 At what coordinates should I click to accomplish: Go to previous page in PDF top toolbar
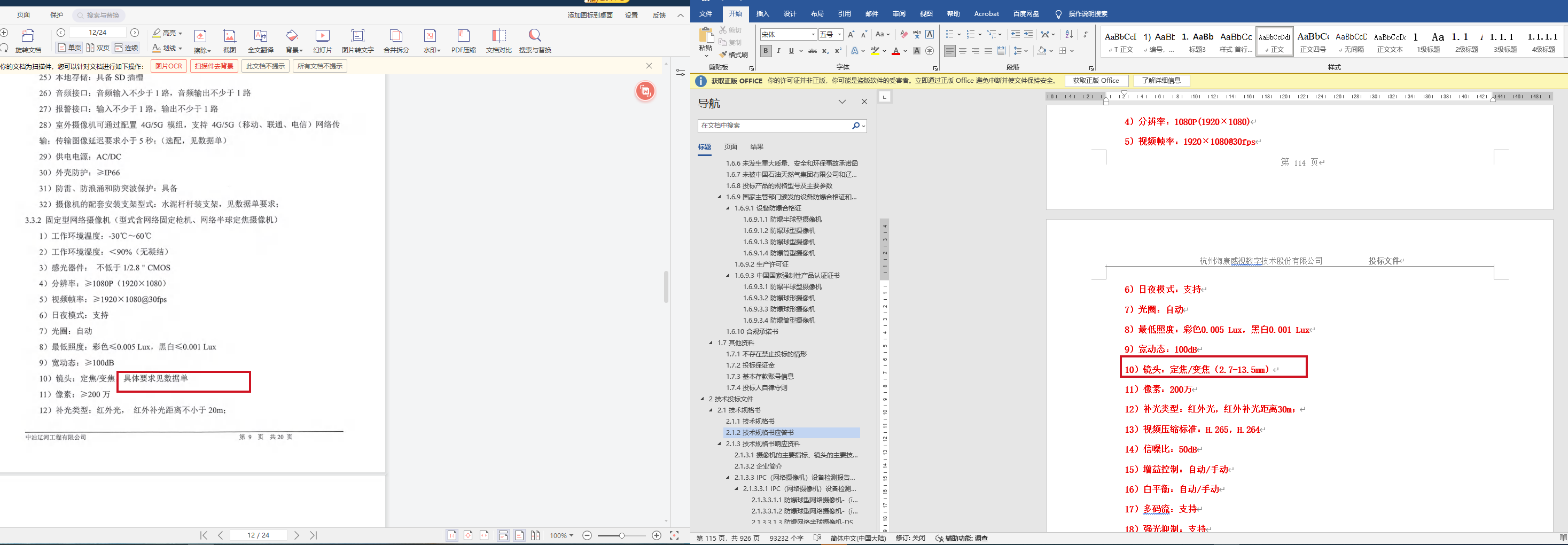pyautogui.click(x=61, y=32)
